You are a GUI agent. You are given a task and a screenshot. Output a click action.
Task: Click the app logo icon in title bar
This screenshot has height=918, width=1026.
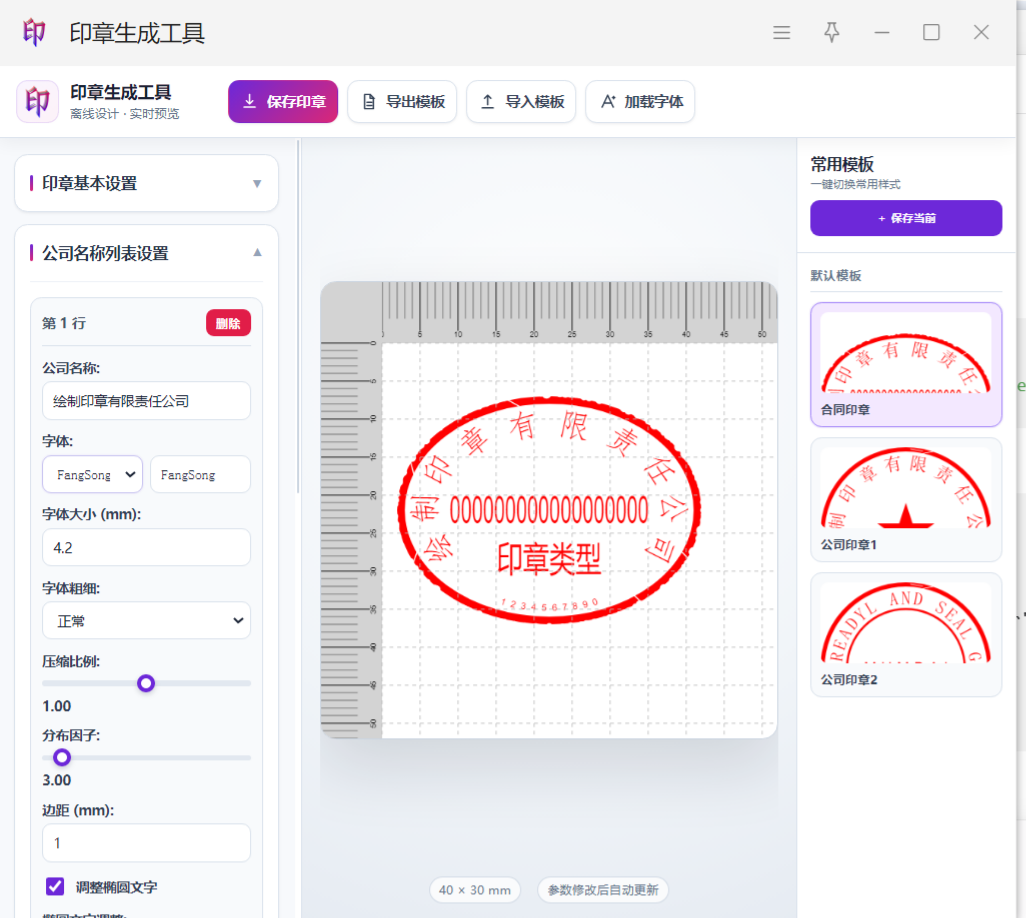tap(33, 32)
